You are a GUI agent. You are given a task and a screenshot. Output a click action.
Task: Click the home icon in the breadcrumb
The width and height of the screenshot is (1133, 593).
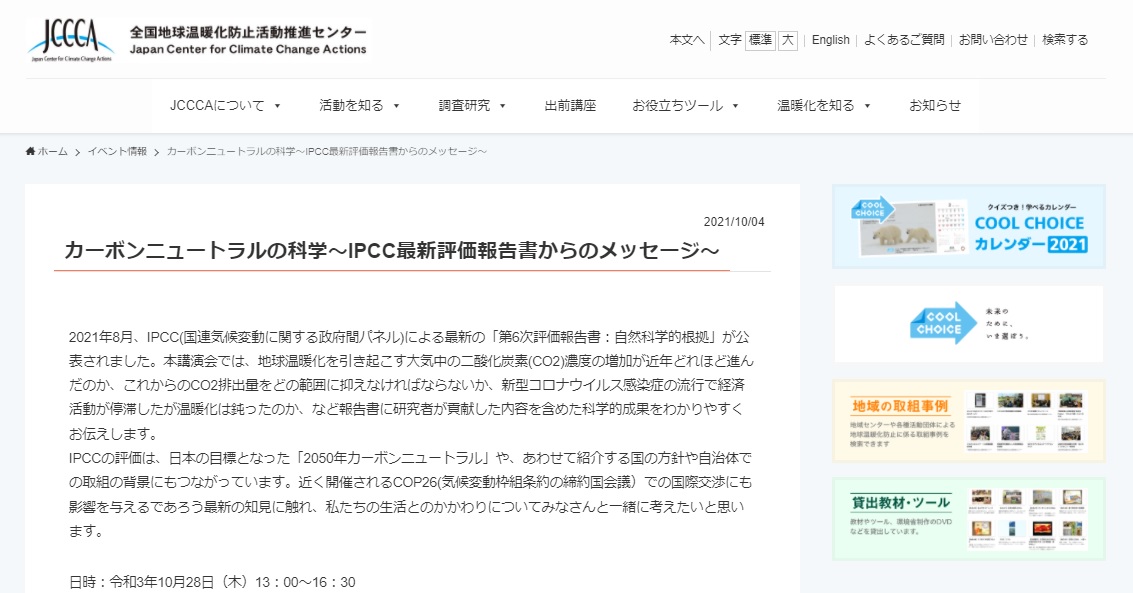(29, 151)
